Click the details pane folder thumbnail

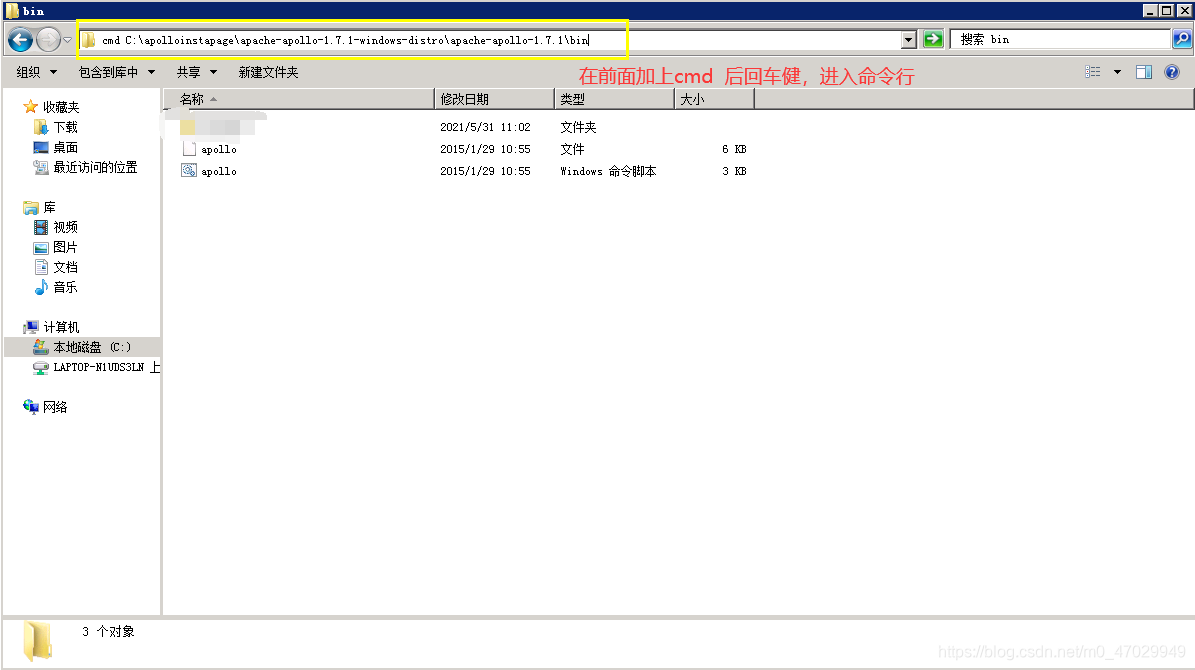coord(37,640)
